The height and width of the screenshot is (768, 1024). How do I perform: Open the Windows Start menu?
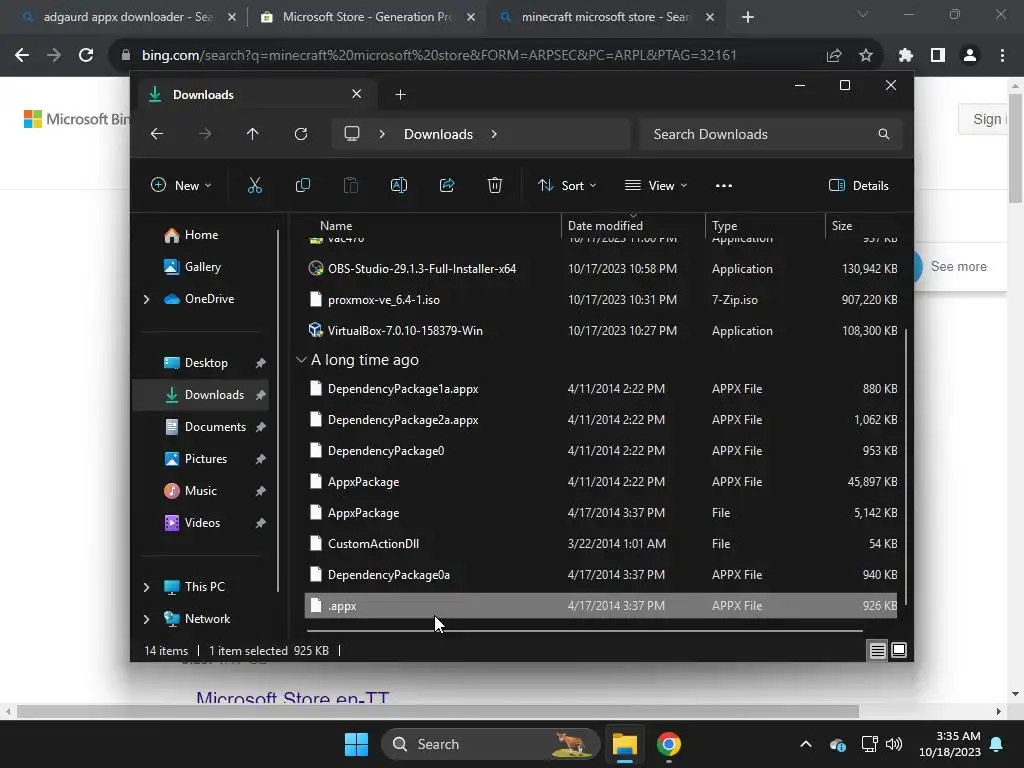click(357, 744)
